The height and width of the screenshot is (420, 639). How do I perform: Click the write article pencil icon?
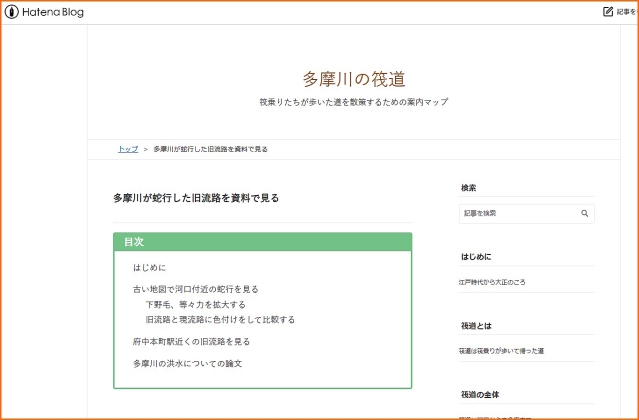click(608, 12)
